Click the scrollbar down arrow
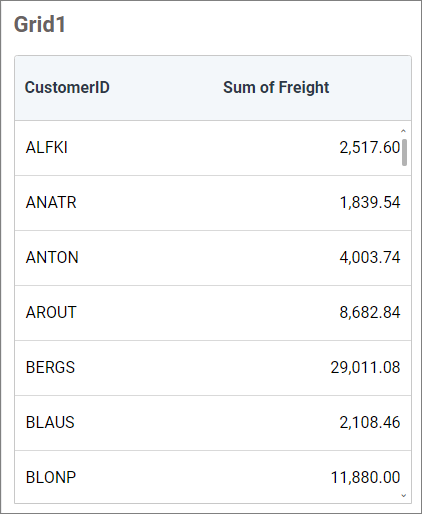Viewport: 422px width, 514px height. [404, 496]
